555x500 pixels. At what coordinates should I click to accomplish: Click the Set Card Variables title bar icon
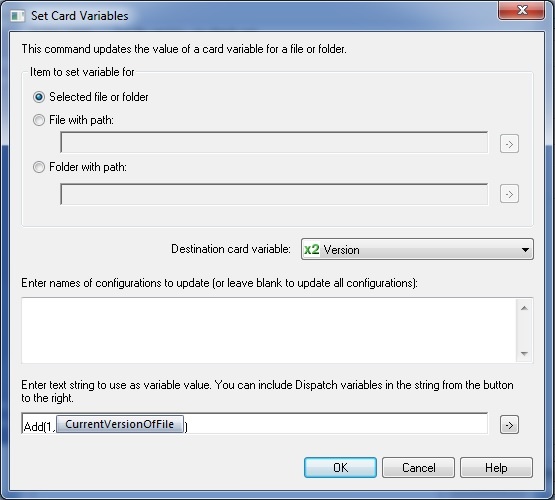point(17,16)
